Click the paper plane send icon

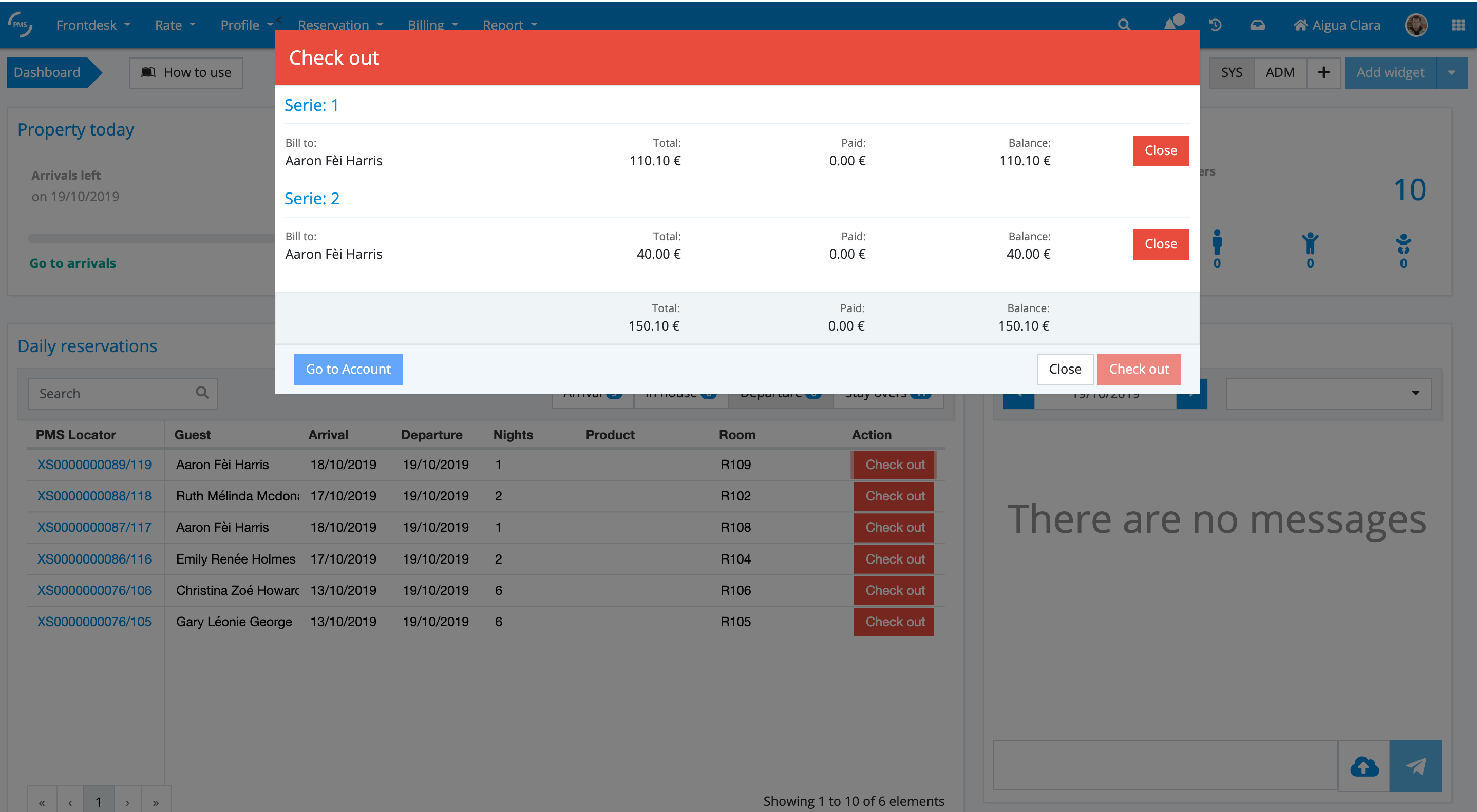pyautogui.click(x=1415, y=766)
